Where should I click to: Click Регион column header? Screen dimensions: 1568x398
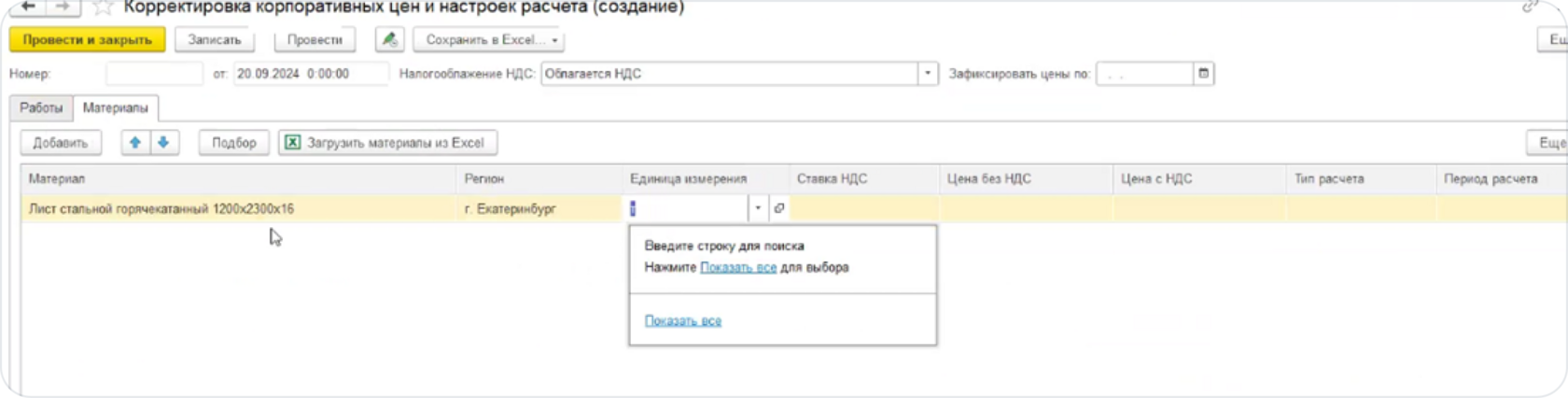(539, 178)
